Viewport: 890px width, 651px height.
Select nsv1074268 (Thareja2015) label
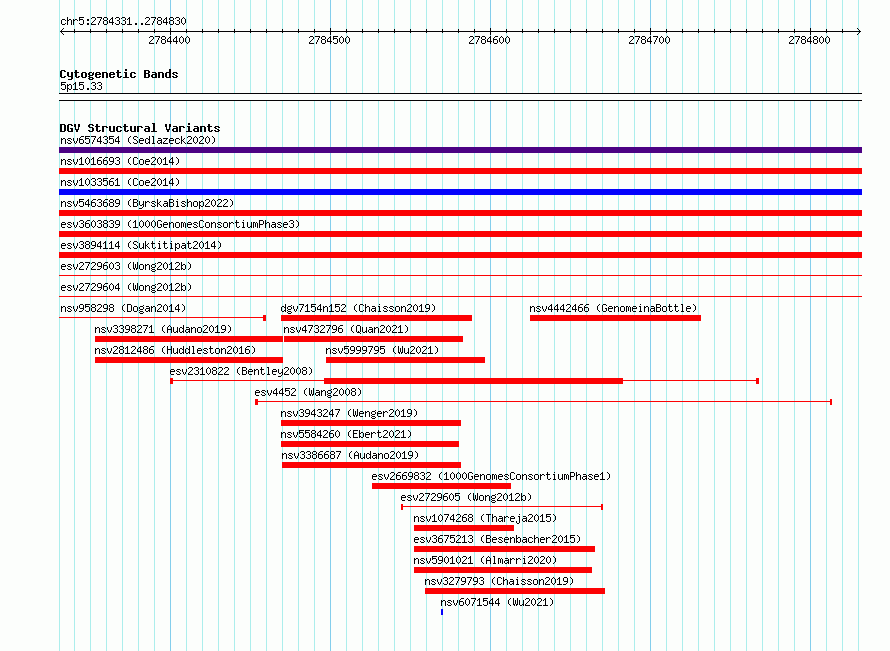point(485,518)
